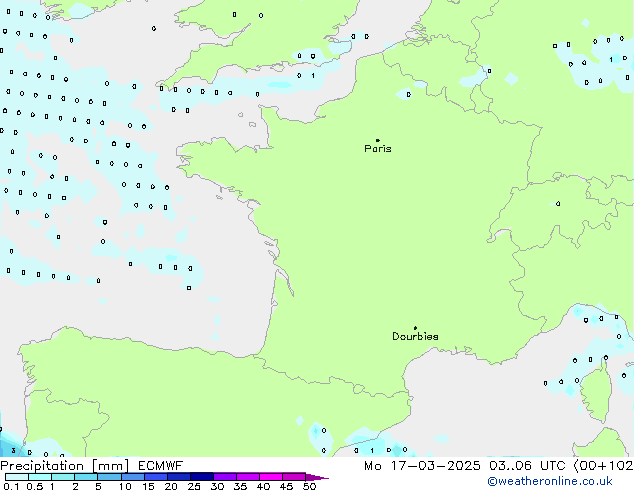This screenshot has width=634, height=490.
Task: Click the '10' legend scale value
Action: (125, 486)
